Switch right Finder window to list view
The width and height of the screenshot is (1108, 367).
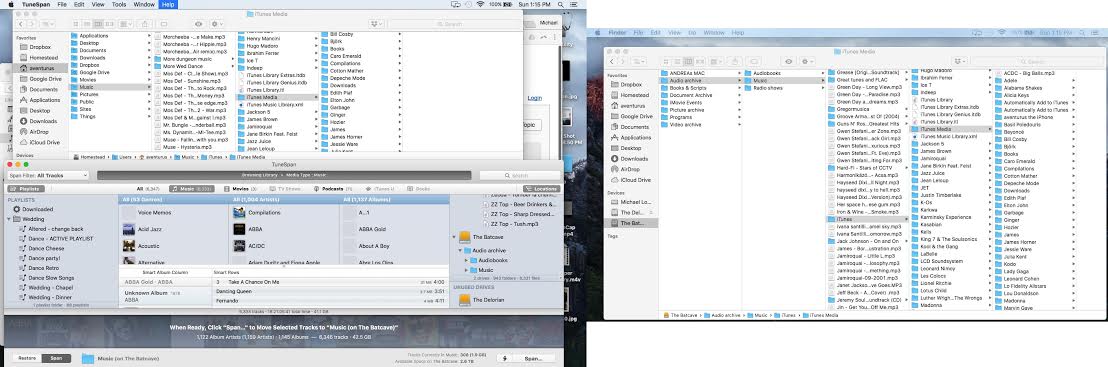coord(678,62)
